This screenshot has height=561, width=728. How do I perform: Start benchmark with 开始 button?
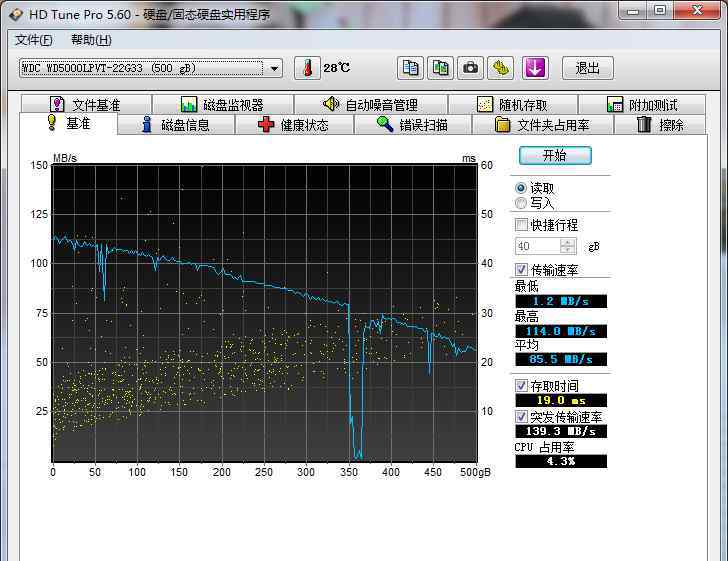coord(555,155)
